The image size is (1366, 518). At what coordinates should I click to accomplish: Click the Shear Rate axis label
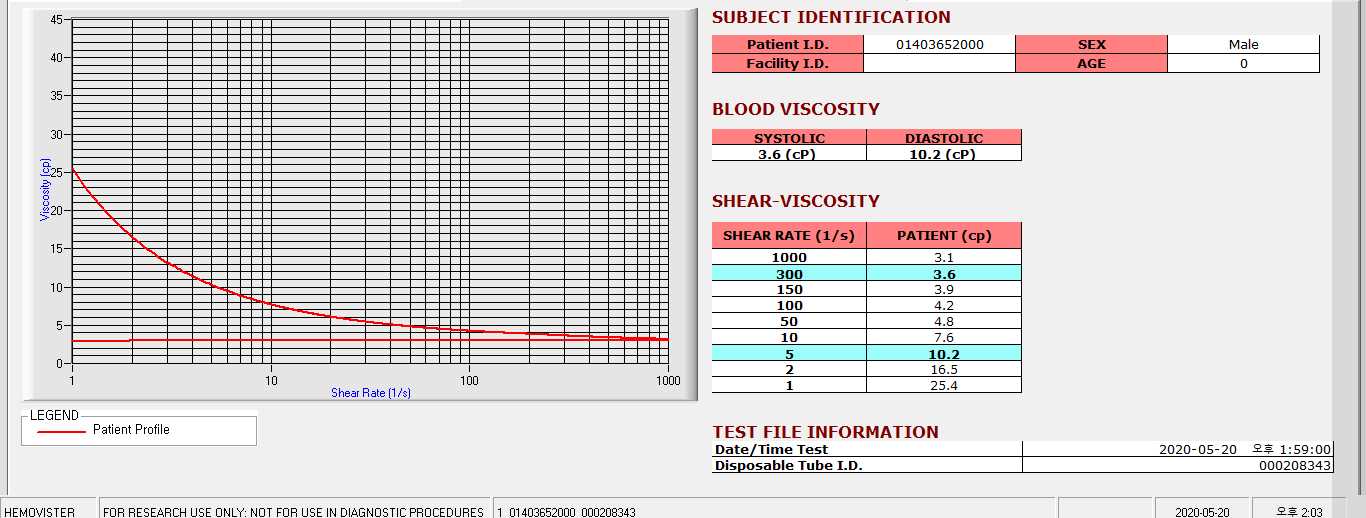371,393
